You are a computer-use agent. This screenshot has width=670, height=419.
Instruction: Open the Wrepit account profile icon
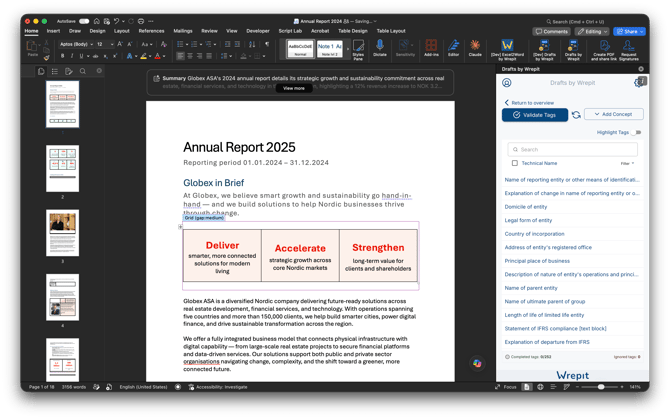(x=507, y=83)
